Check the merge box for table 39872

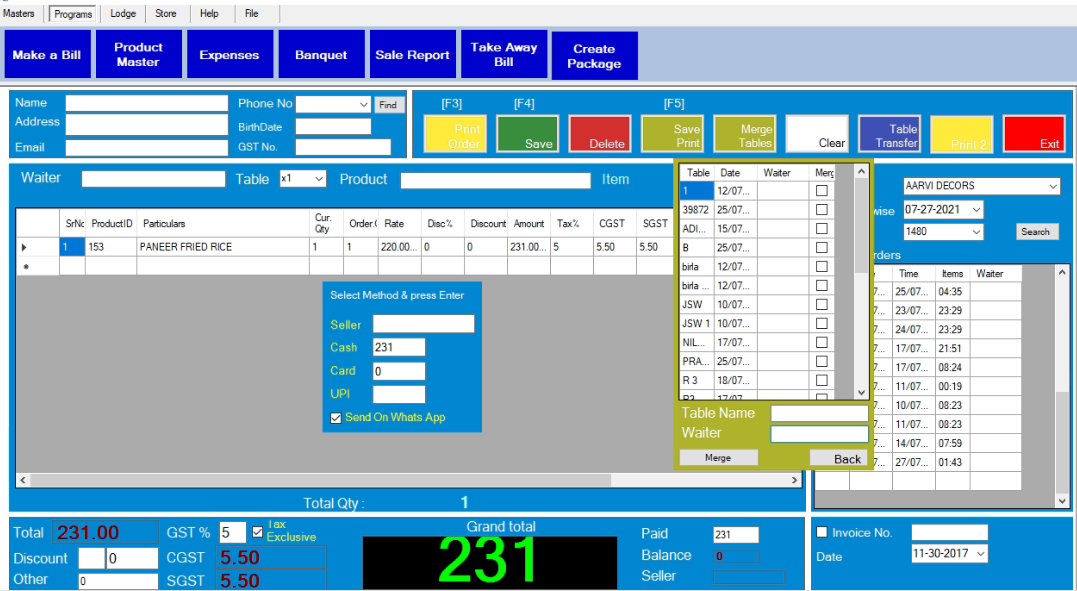click(822, 210)
